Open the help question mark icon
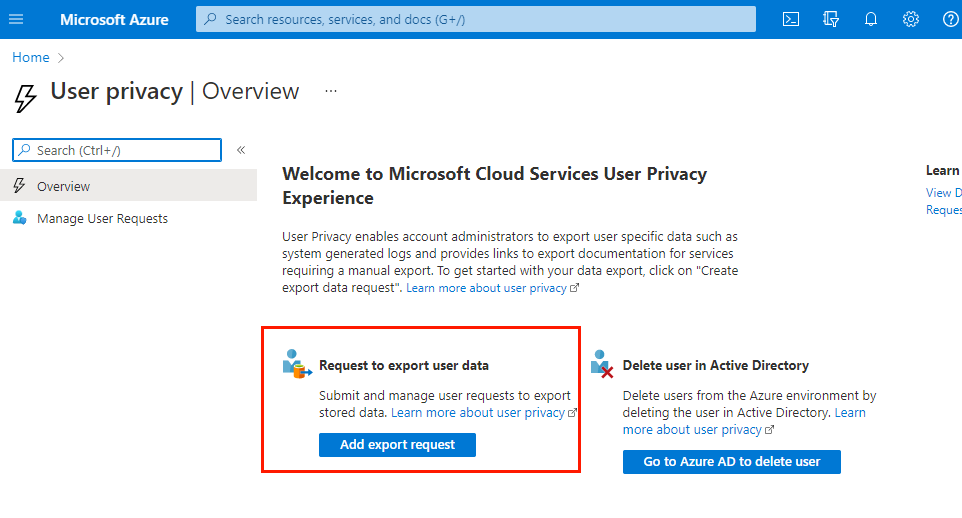 950,19
